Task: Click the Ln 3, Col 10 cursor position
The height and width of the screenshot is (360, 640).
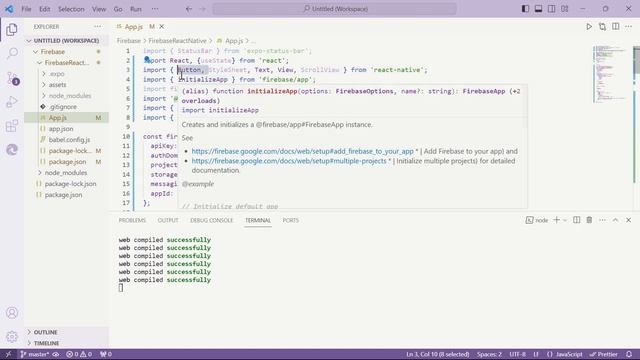Action: (x=438, y=354)
